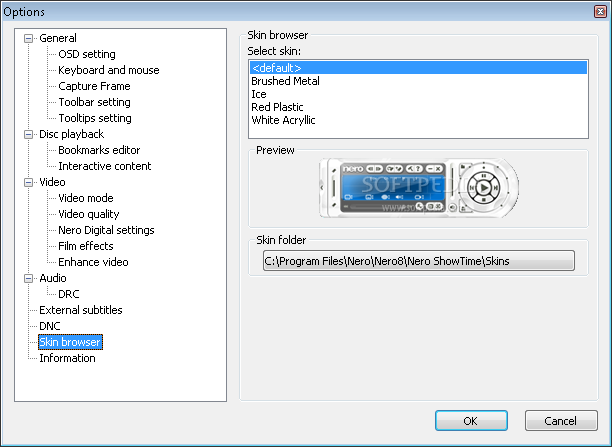Open OSD setting page
612x447 pixels.
pos(87,54)
